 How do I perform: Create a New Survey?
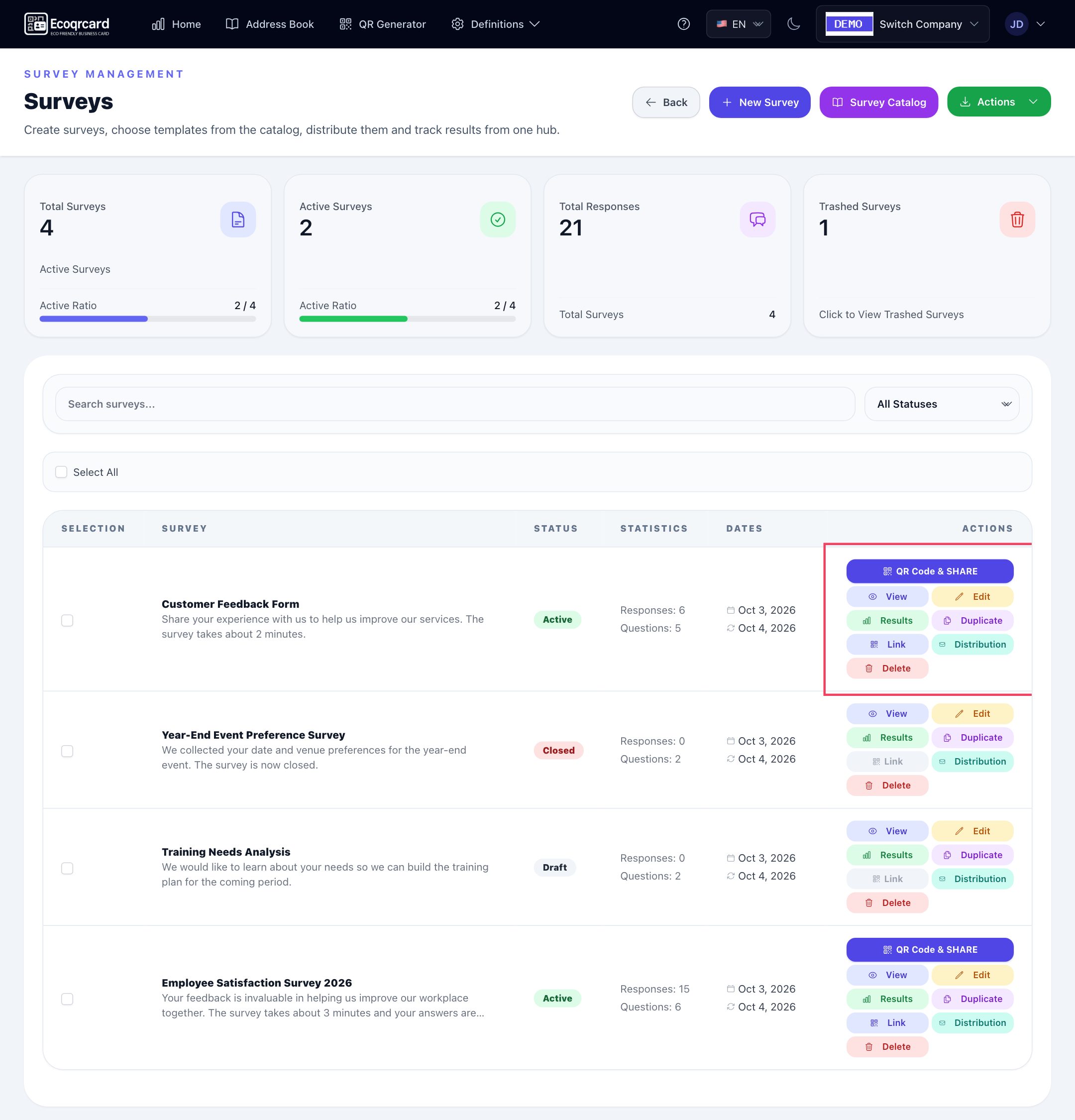pyautogui.click(x=759, y=102)
